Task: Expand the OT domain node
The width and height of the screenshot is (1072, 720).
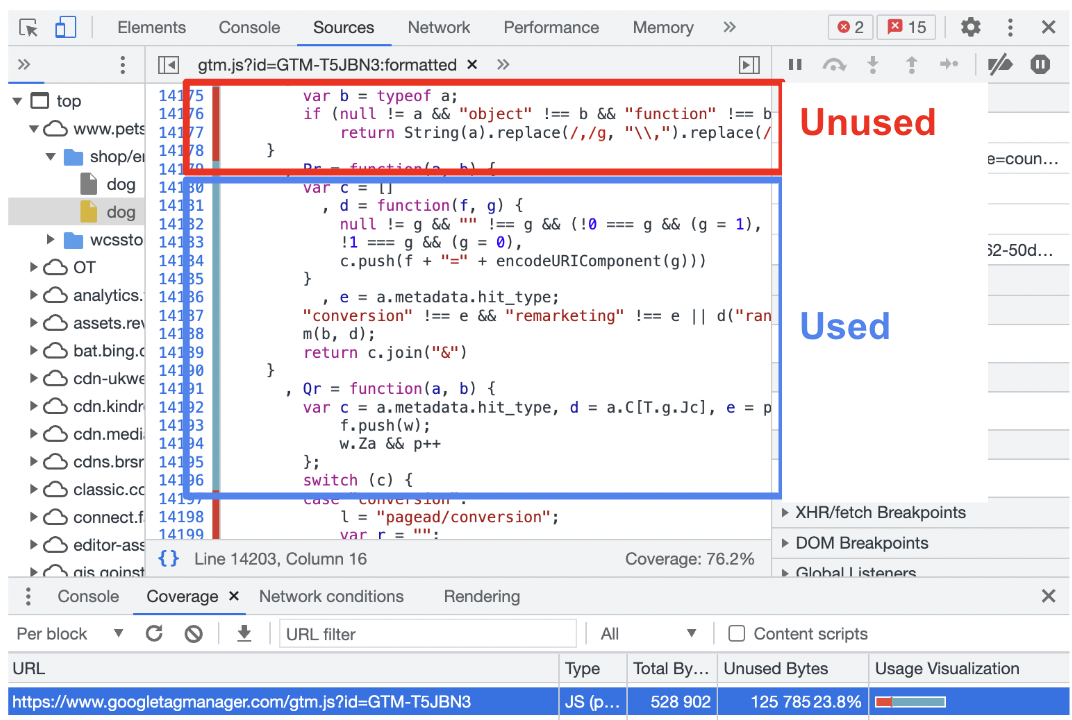Action: (33, 267)
